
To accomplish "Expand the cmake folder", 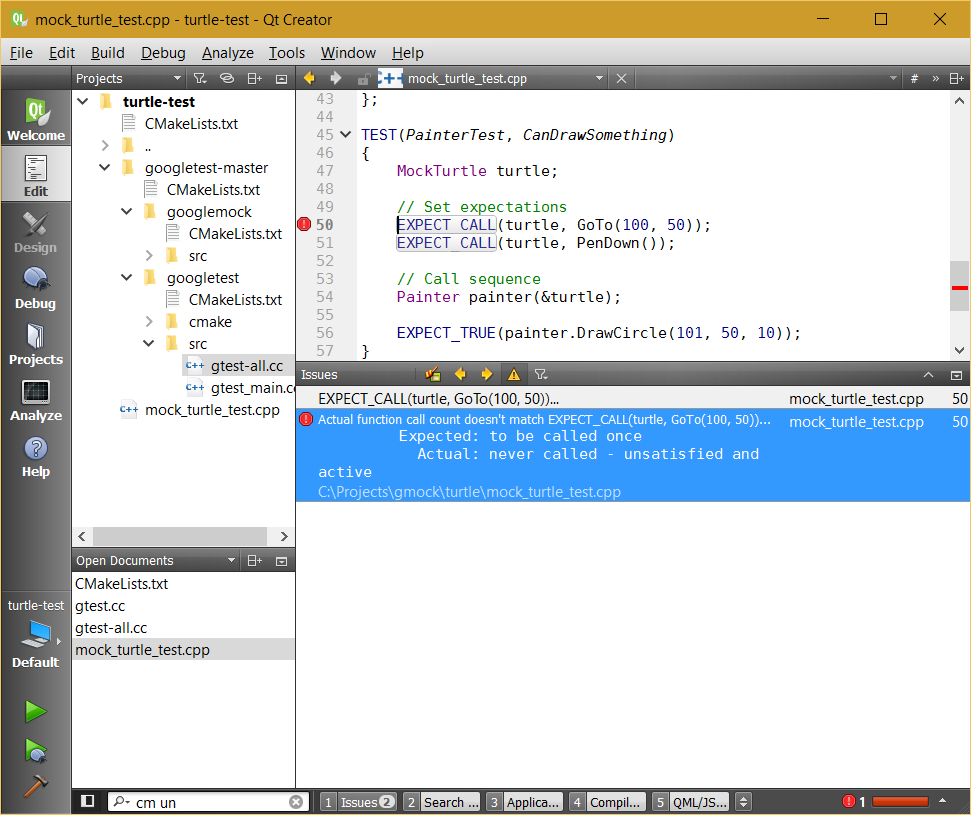I will (x=149, y=321).
